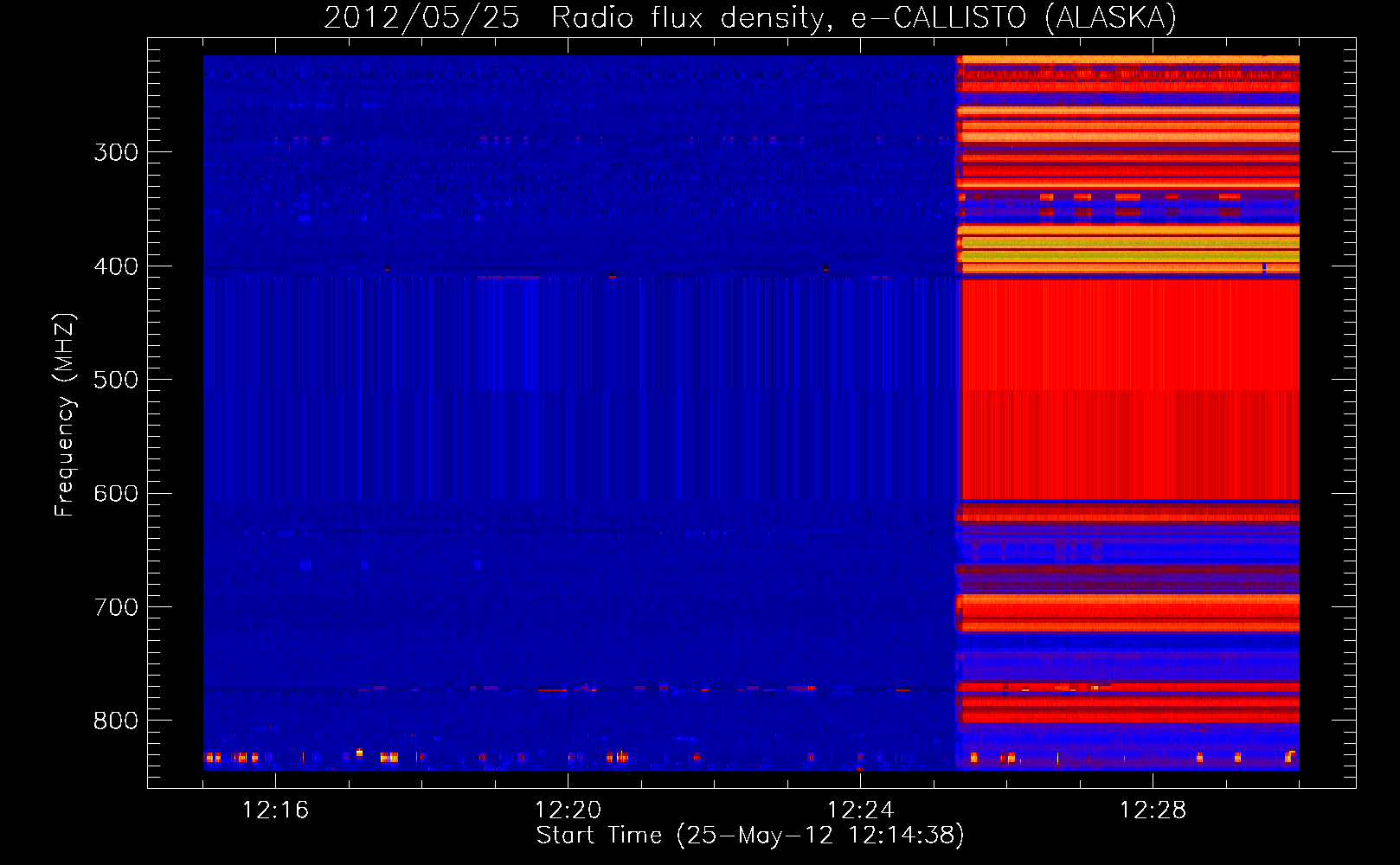Click the 12:20 time tick label

click(x=568, y=811)
